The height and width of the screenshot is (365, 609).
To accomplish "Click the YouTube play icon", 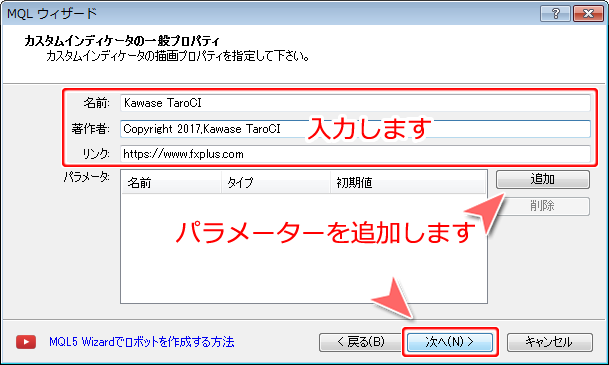I will click(x=26, y=342).
